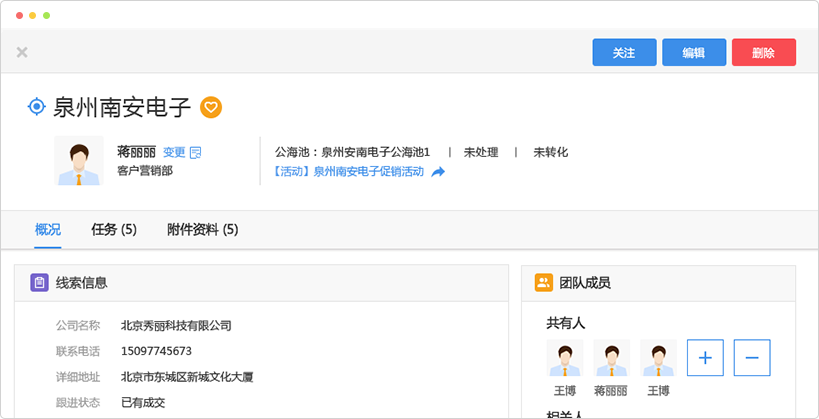
Task: Switch to the 概况 tab
Action: tap(48, 230)
